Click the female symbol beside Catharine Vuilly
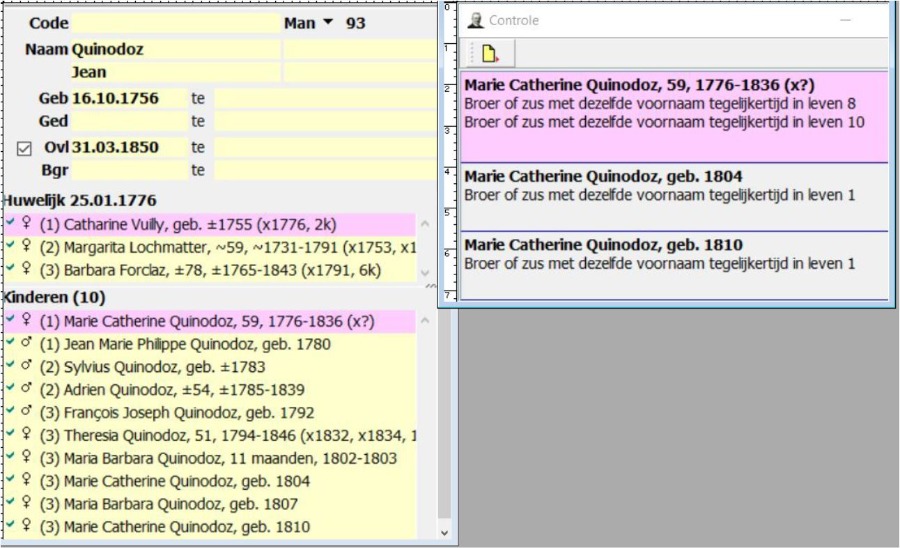Image resolution: width=900 pixels, height=548 pixels. pyautogui.click(x=26, y=224)
